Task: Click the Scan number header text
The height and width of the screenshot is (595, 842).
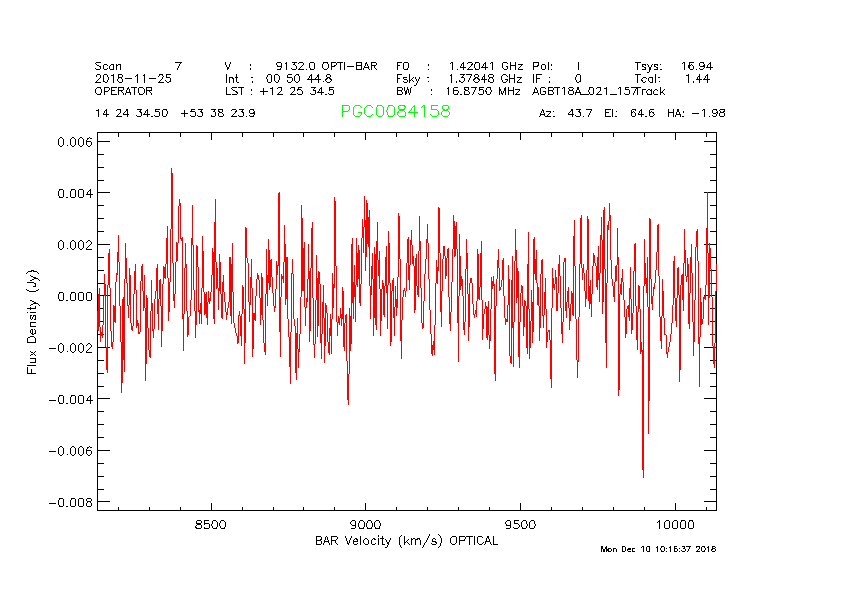Action: [x=138, y=66]
